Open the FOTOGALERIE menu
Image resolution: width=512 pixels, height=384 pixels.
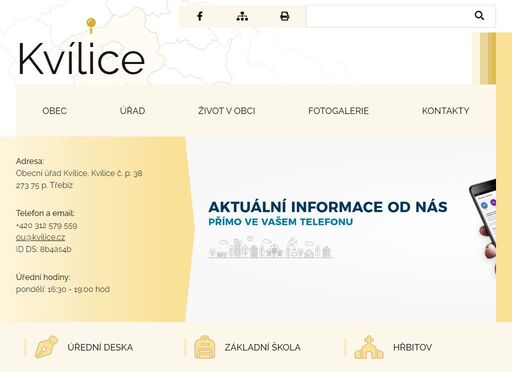coord(338,111)
